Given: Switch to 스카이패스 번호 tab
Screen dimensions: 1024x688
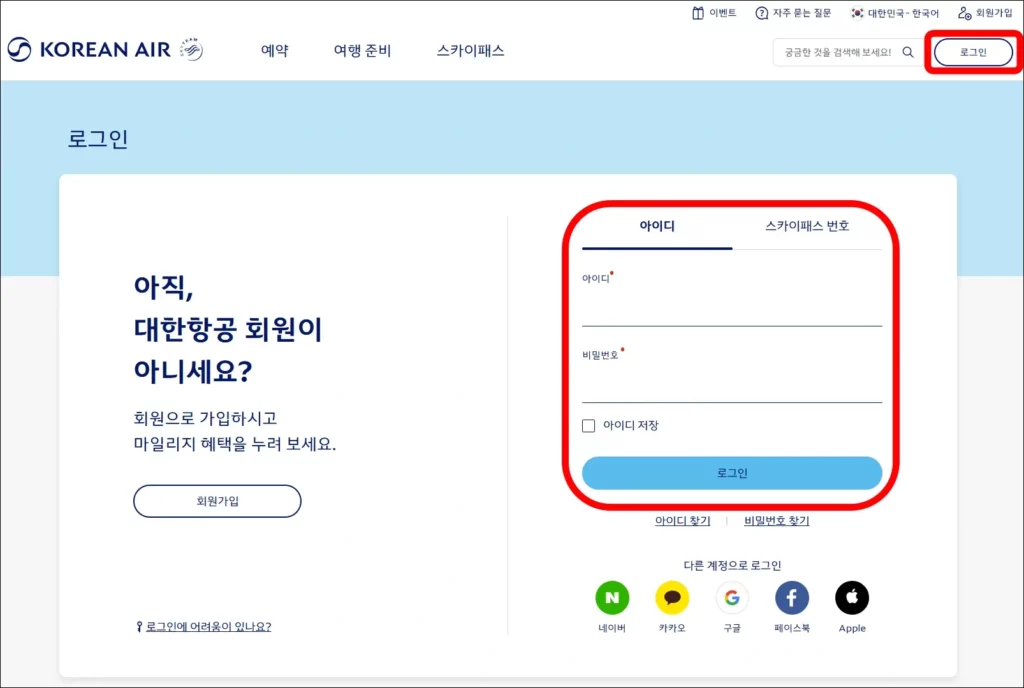Looking at the screenshot, I should pos(807,227).
